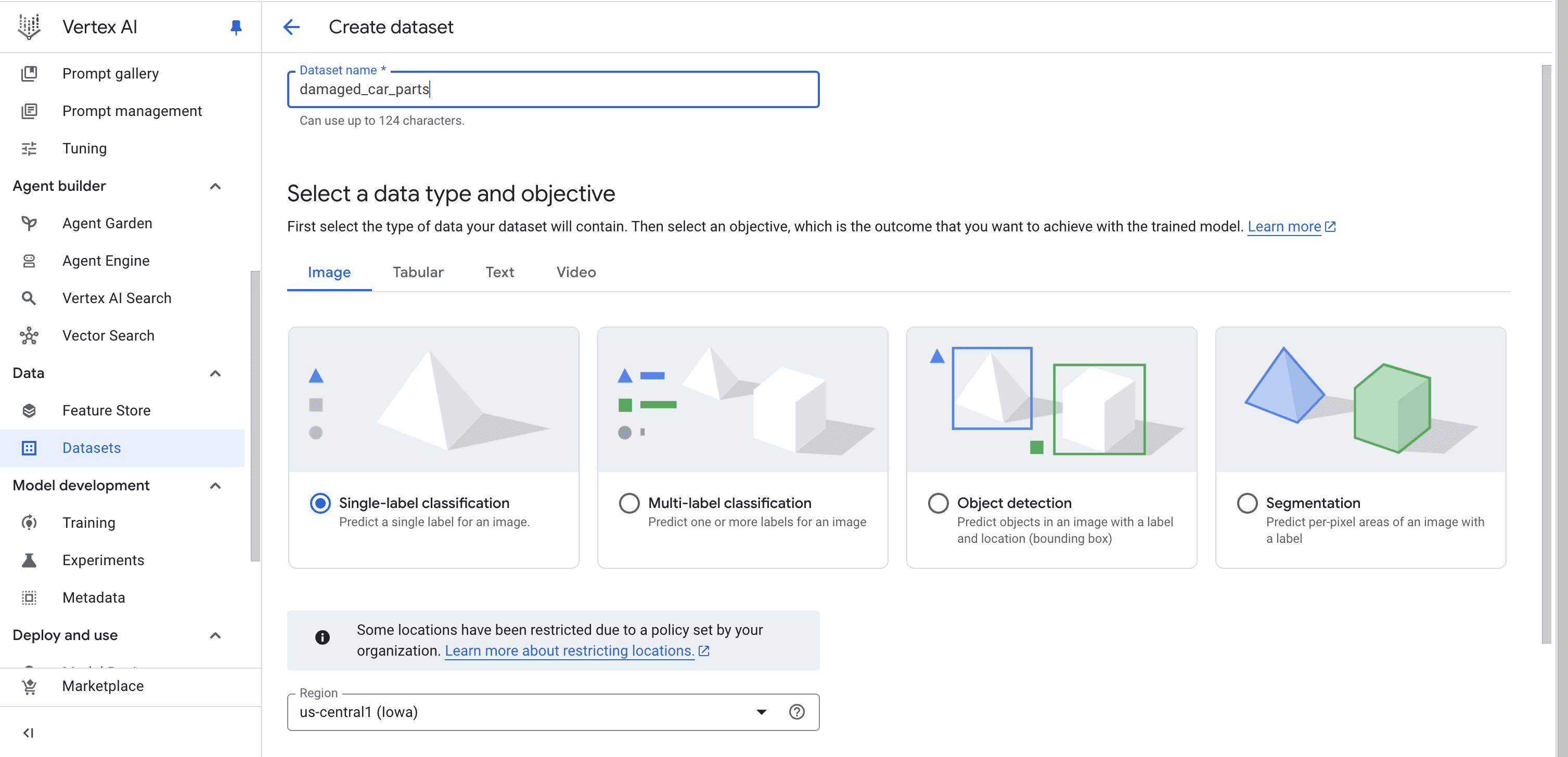1568x757 pixels.
Task: Select Object detection radio button
Action: (x=938, y=503)
